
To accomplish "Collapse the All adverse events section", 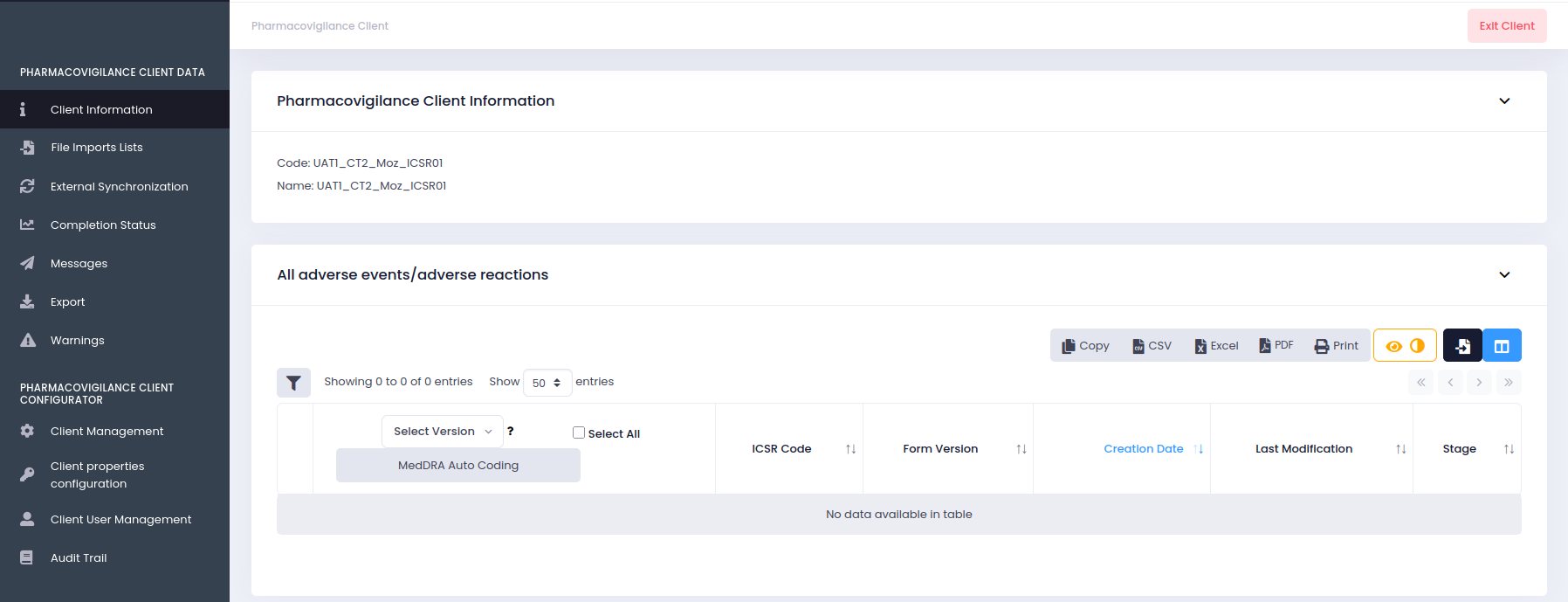I will click(1504, 275).
